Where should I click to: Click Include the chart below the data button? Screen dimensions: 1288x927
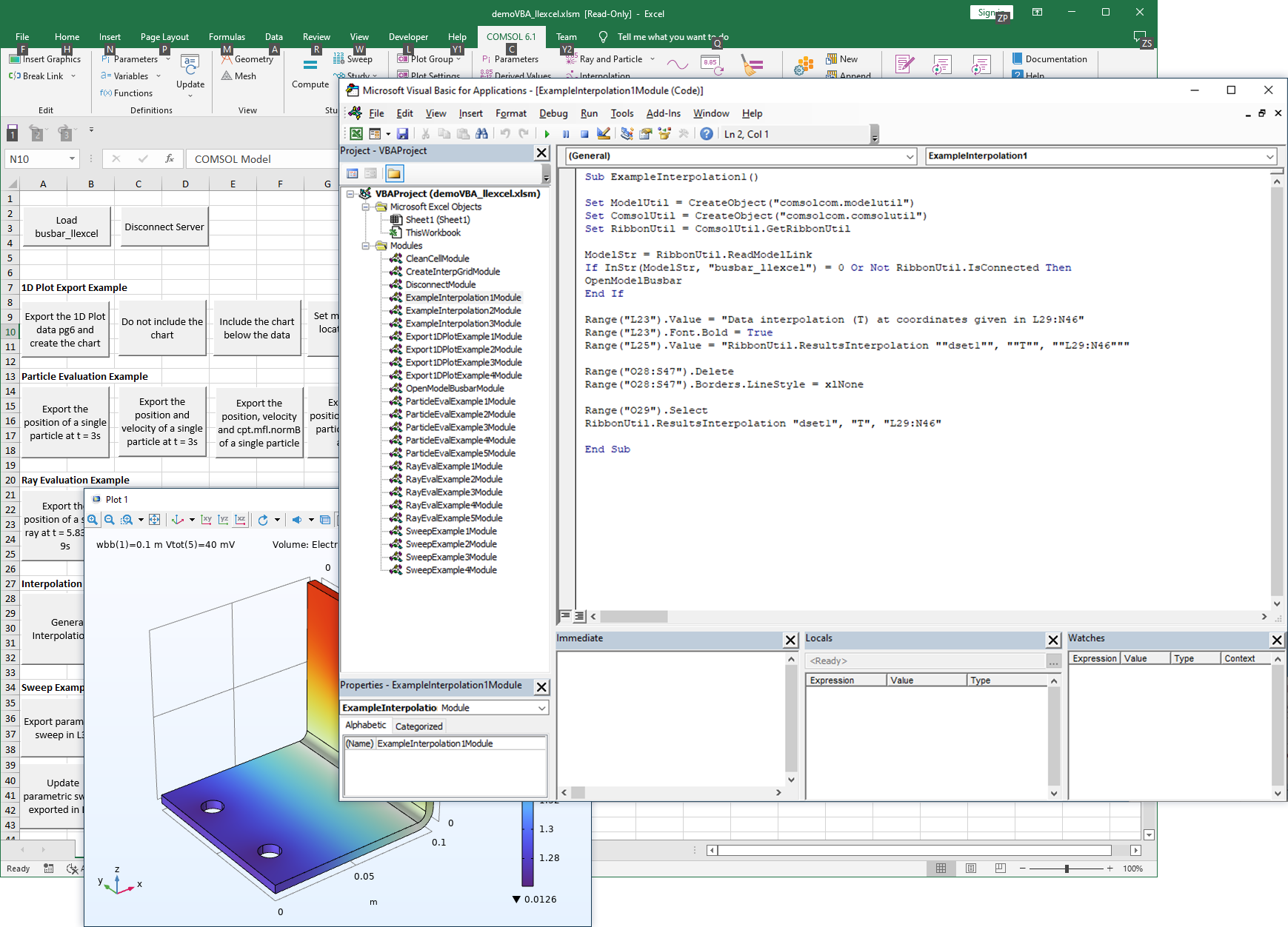pos(257,328)
